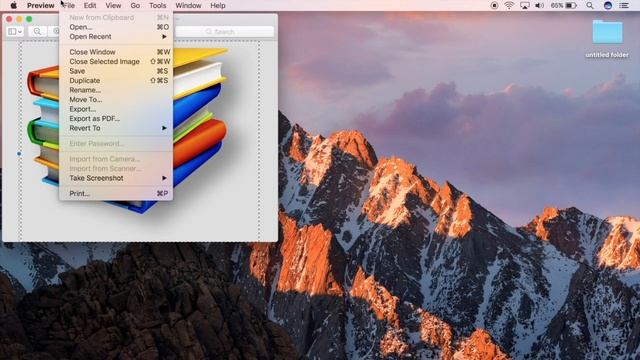Select Close Window in File menu
This screenshot has width=640, height=360.
click(x=116, y=52)
